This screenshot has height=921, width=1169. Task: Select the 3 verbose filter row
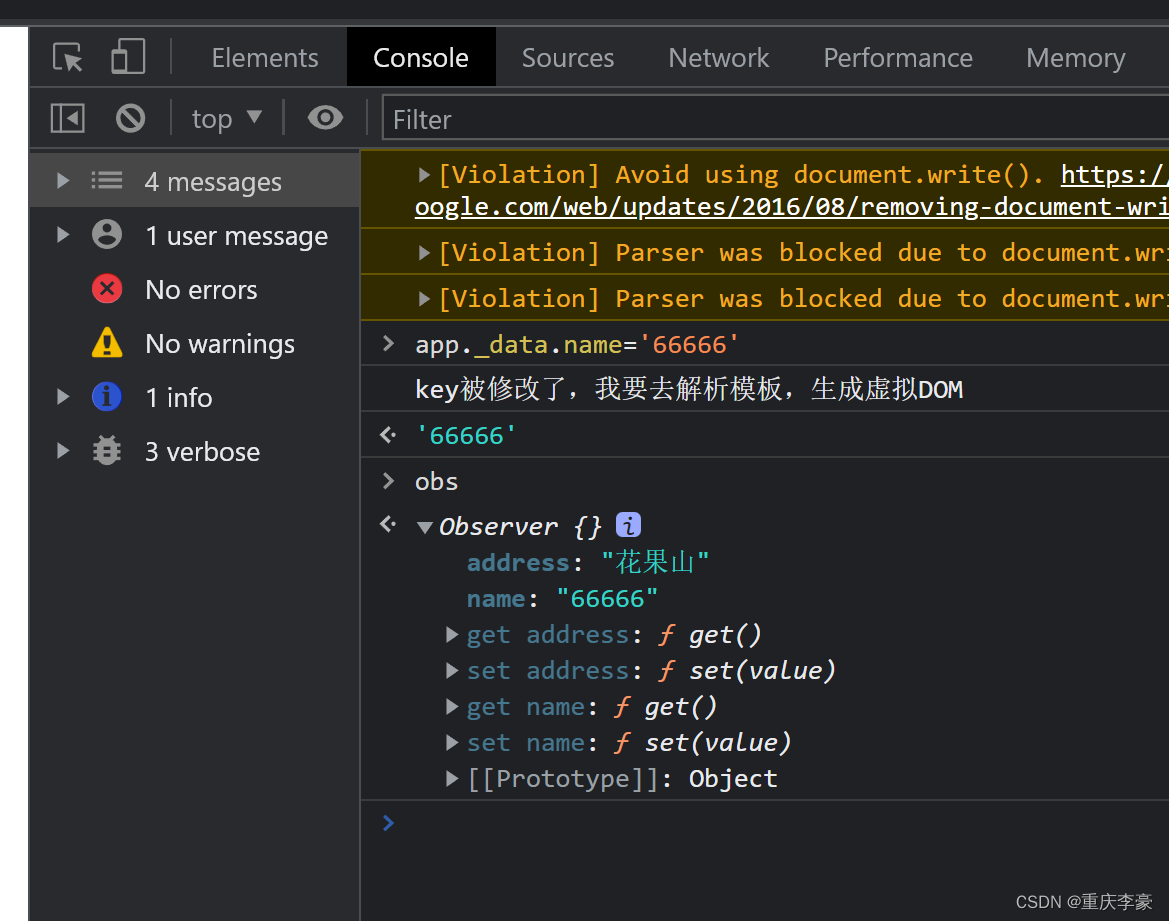click(194, 450)
